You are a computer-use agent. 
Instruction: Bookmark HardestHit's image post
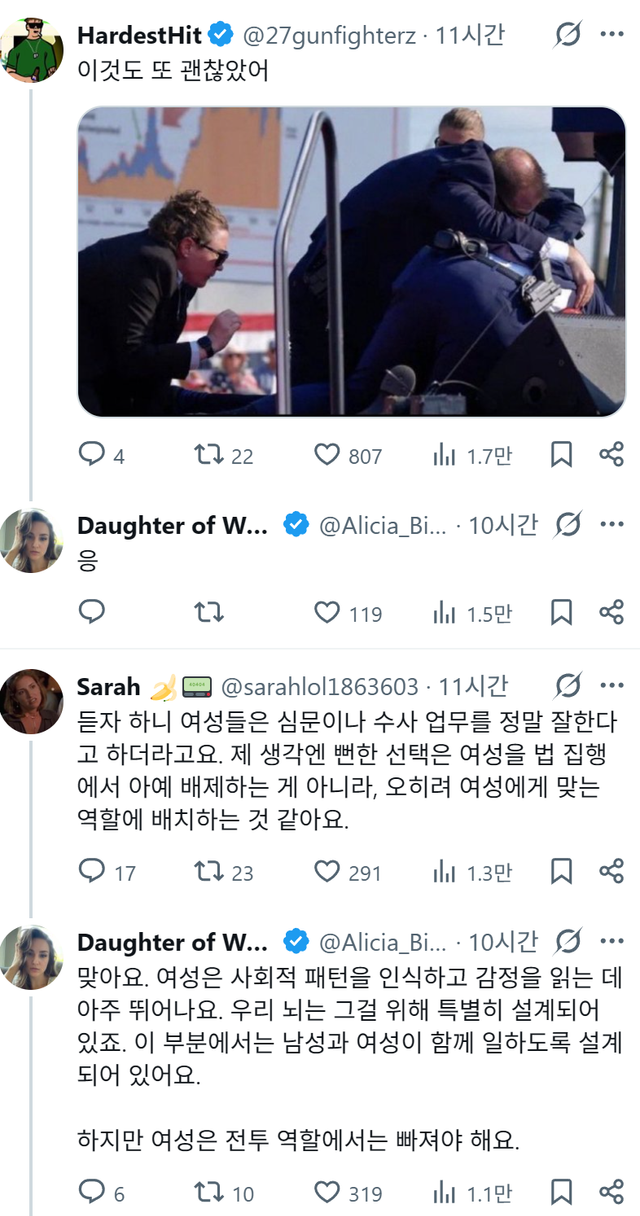[562, 455]
